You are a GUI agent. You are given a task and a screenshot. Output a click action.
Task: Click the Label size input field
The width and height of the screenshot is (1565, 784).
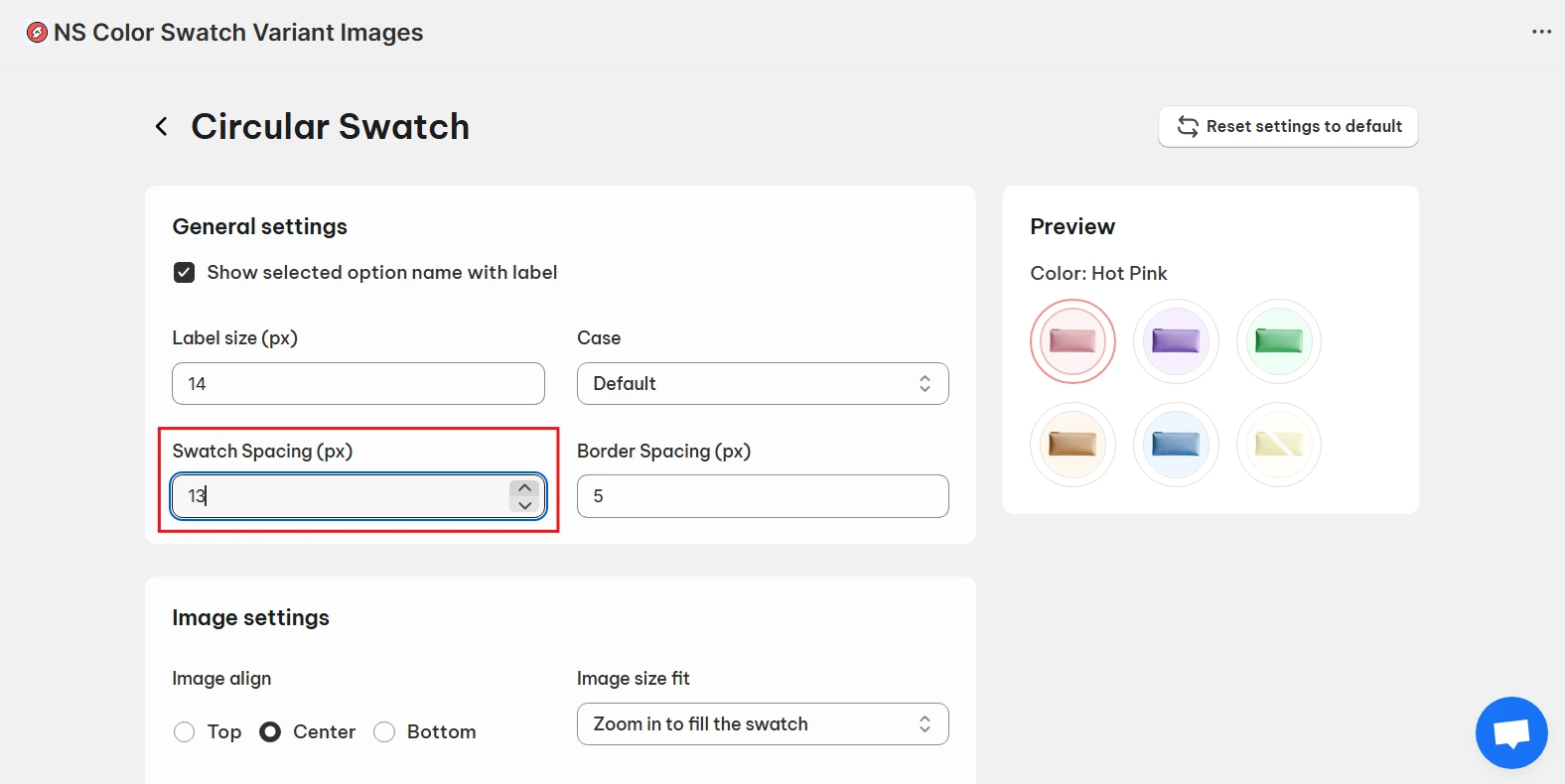(357, 384)
